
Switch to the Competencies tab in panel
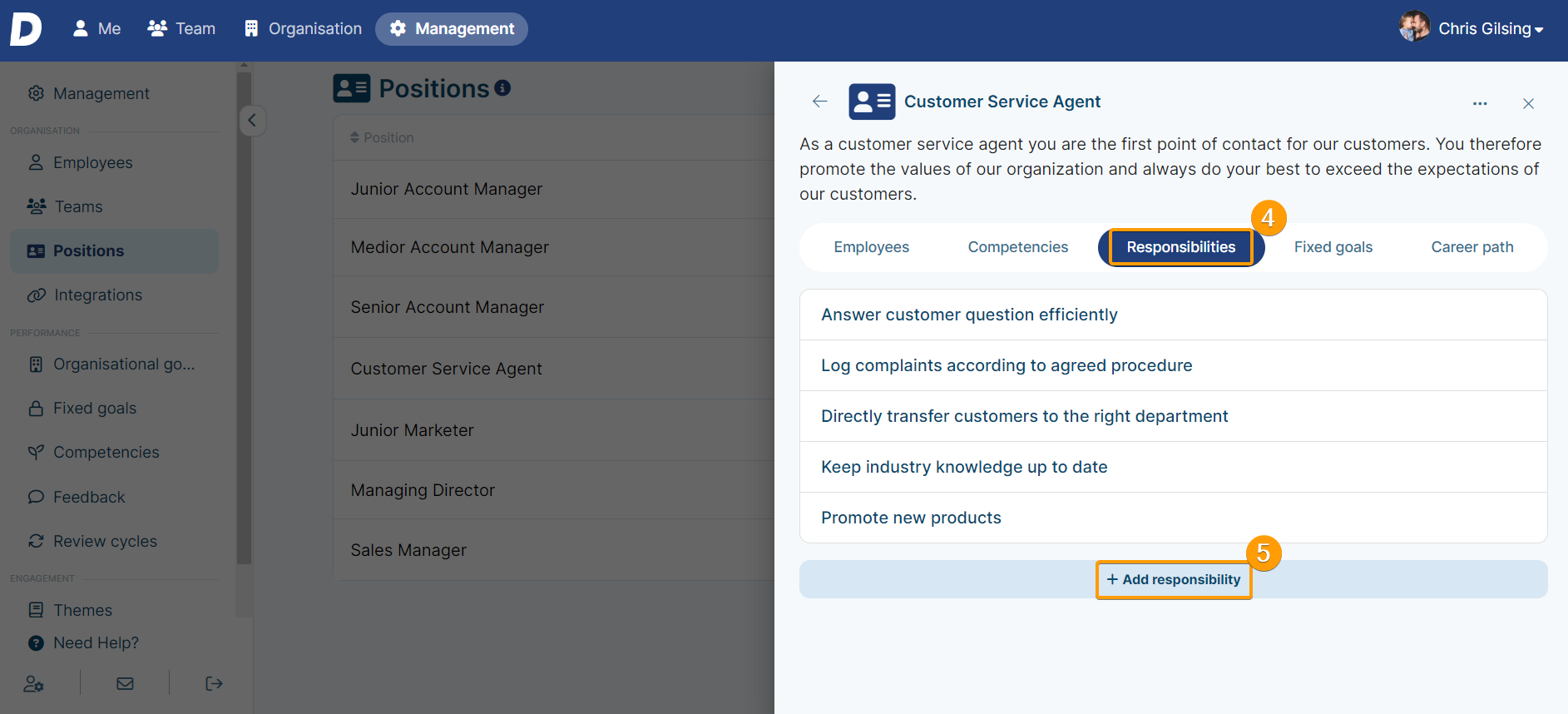click(x=1017, y=248)
